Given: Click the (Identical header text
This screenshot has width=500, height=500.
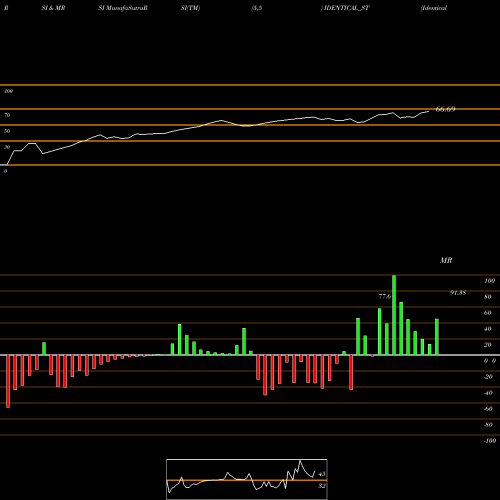Looking at the screenshot, I should click(x=434, y=8).
